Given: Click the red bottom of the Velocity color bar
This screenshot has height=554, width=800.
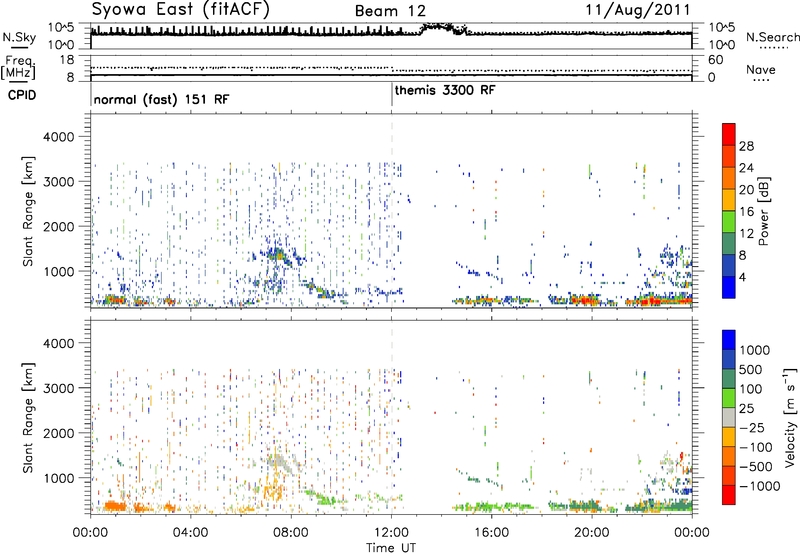Looking at the screenshot, I should (729, 495).
